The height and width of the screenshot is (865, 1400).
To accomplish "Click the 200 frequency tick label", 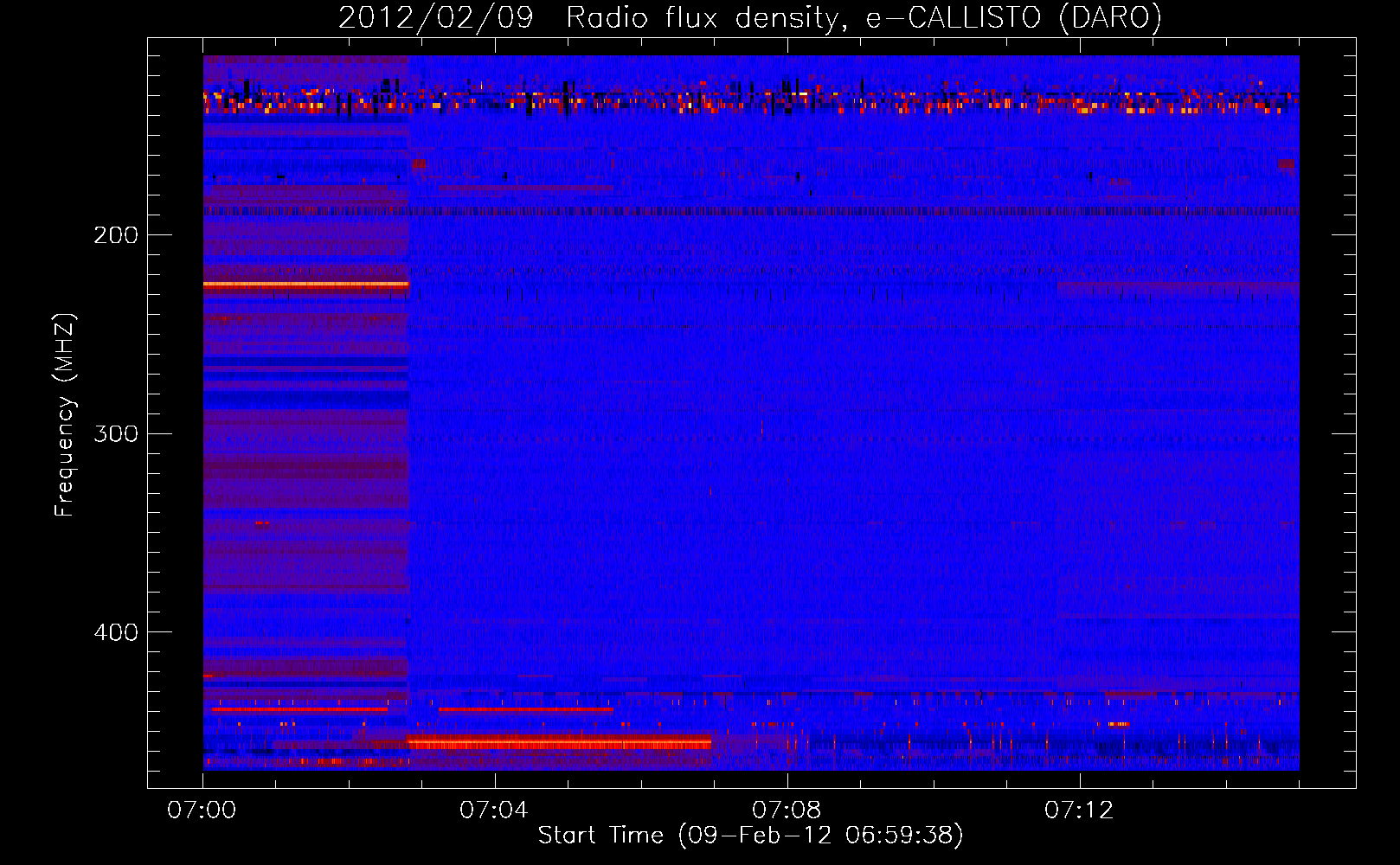I will pyautogui.click(x=116, y=235).
